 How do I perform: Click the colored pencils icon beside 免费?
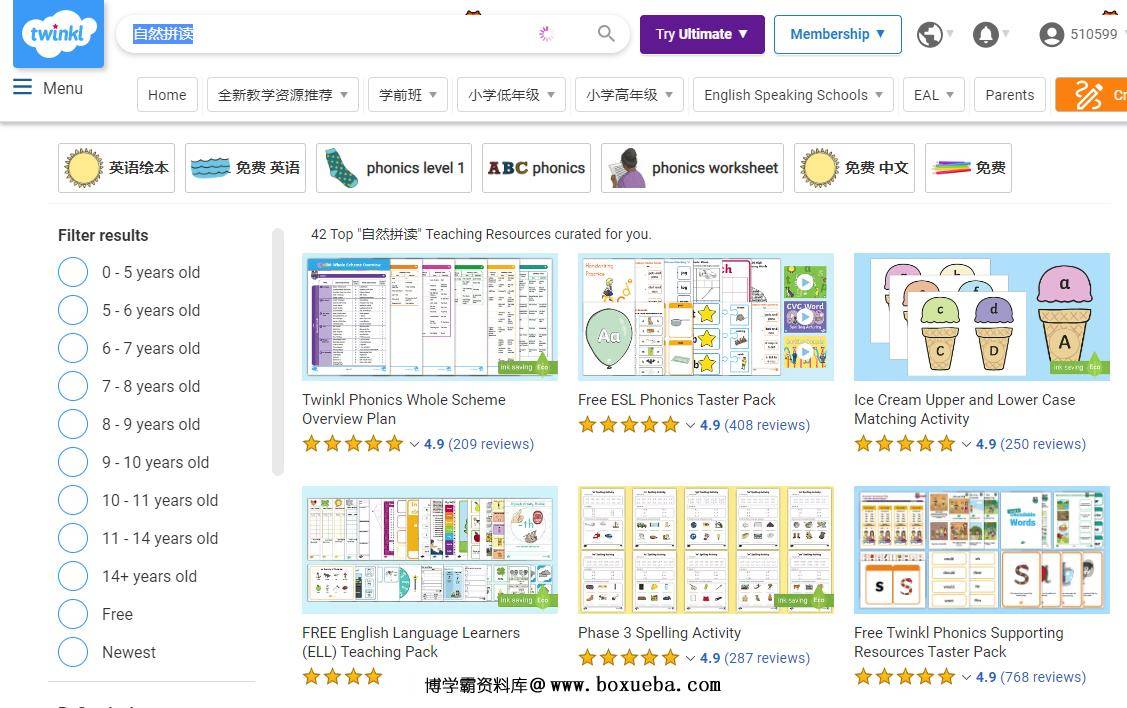(951, 167)
